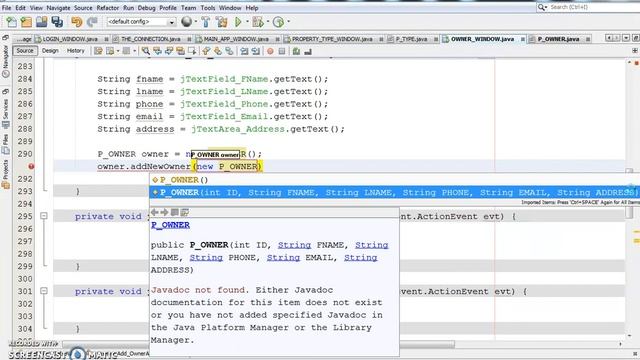Switch to THE_CONNECTION.java tab
Image resolution: width=640 pixels, height=360 pixels.
coord(150,39)
